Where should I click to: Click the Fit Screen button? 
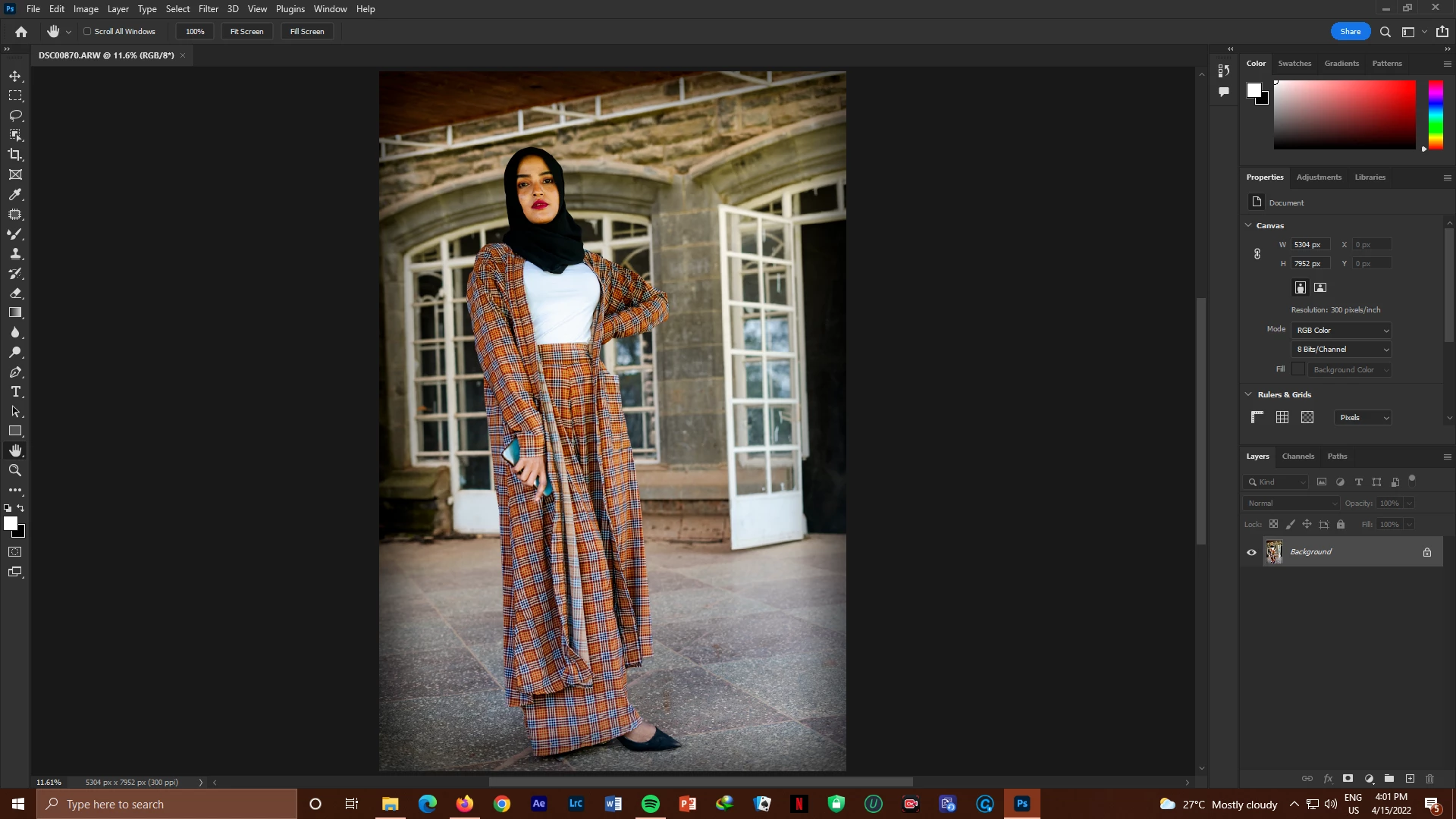click(x=246, y=32)
